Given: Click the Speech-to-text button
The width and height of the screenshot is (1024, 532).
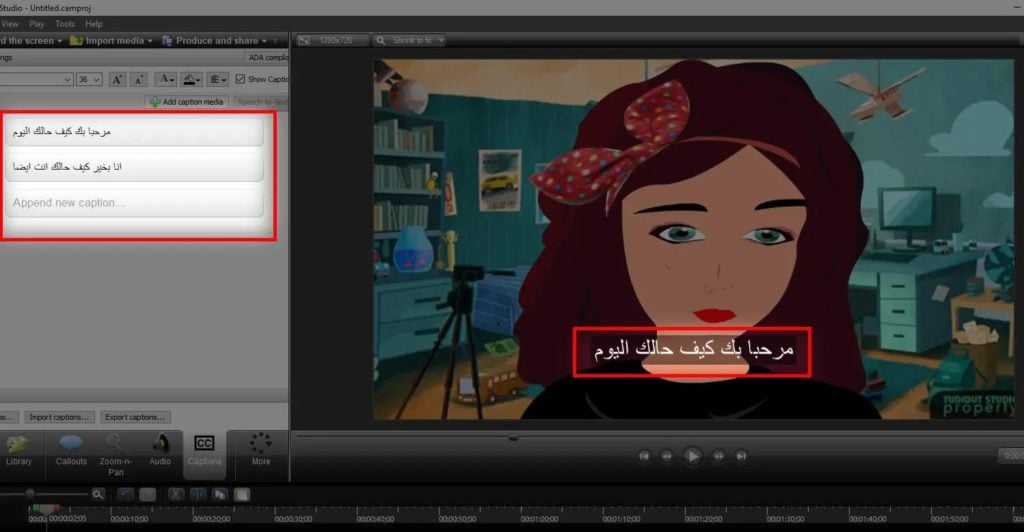Looking at the screenshot, I should tap(261, 102).
